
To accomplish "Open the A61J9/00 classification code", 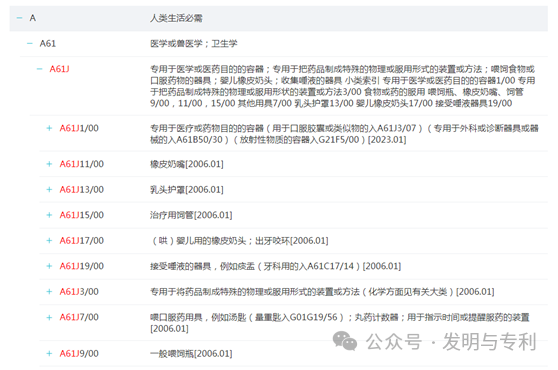I will coord(79,354).
